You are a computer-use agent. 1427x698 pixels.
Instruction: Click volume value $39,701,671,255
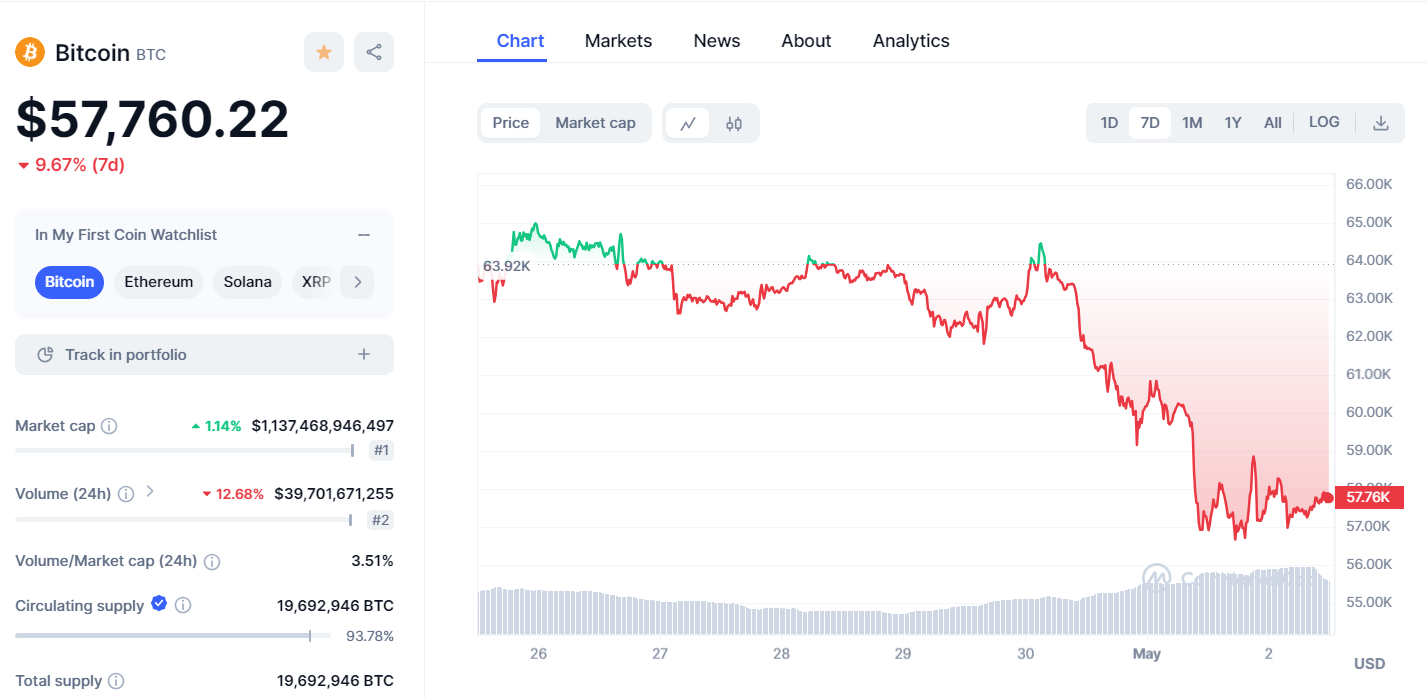pos(334,494)
